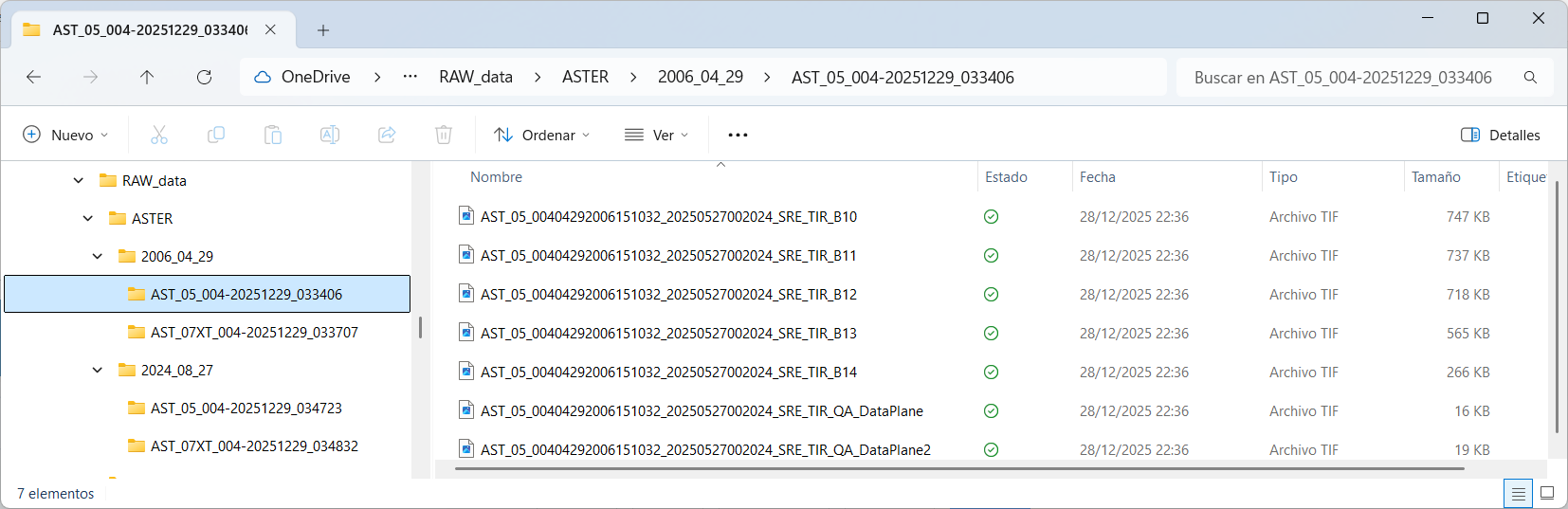Viewport: 1568px width, 509px height.
Task: Navigate to 2006_04_29 in address bar
Action: click(701, 77)
